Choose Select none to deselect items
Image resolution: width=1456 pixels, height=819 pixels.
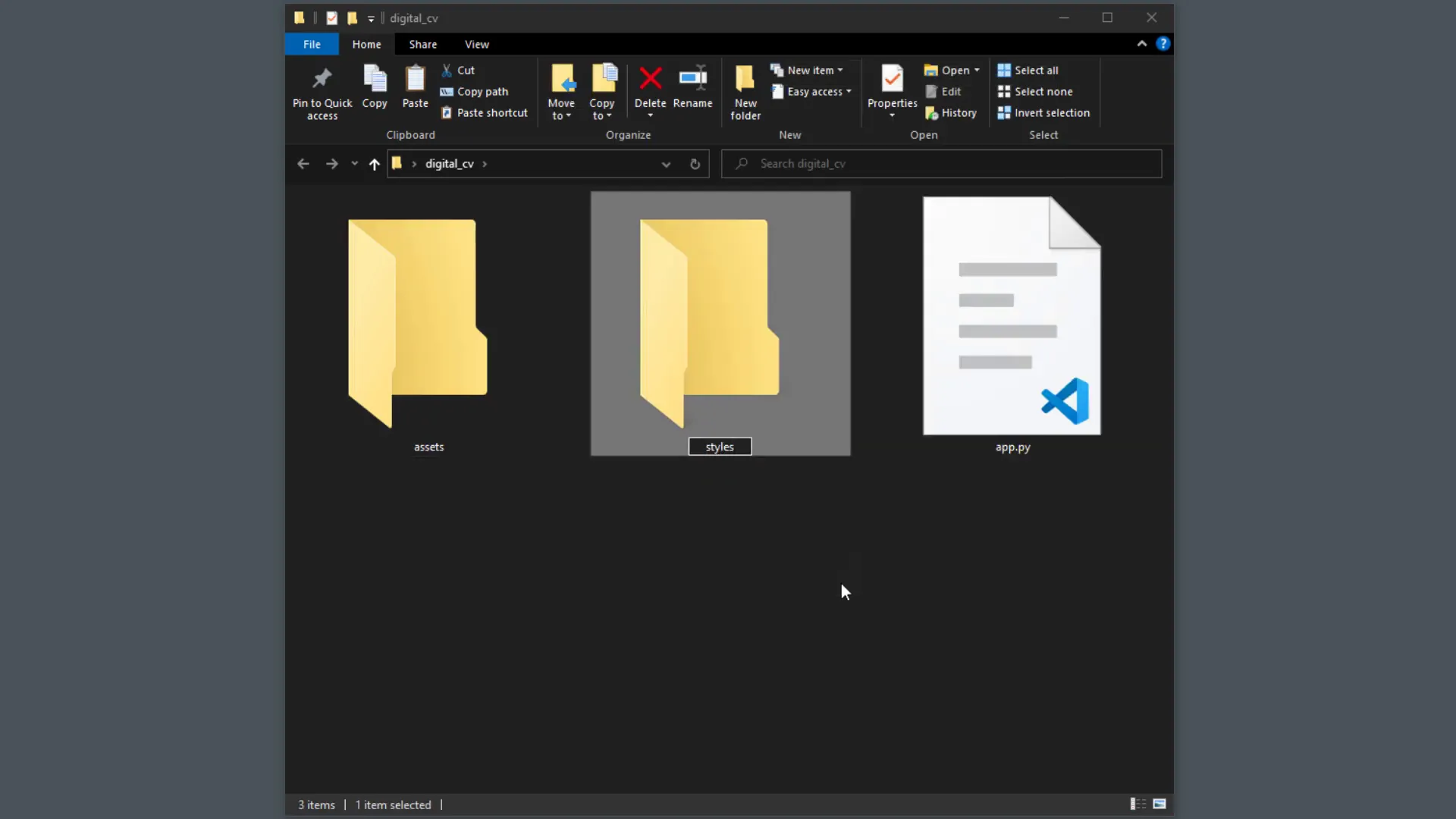[x=1036, y=91]
